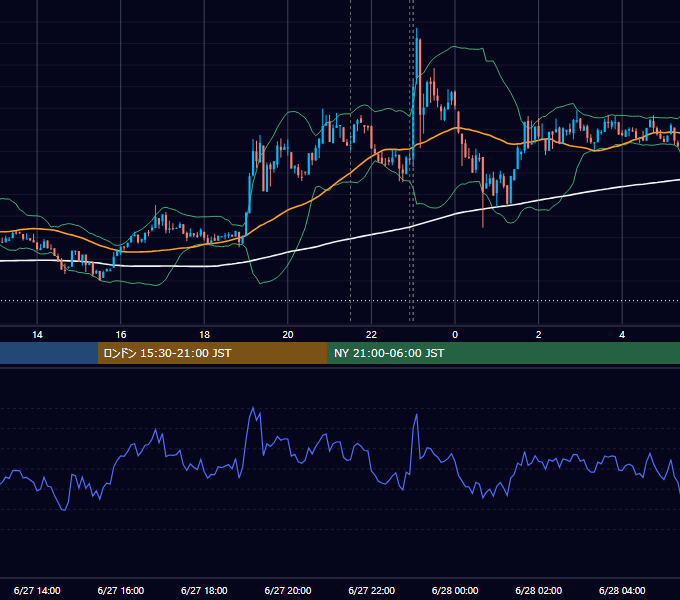Click the 16 hour label on price chart axis
The width and height of the screenshot is (680, 600).
point(121,335)
